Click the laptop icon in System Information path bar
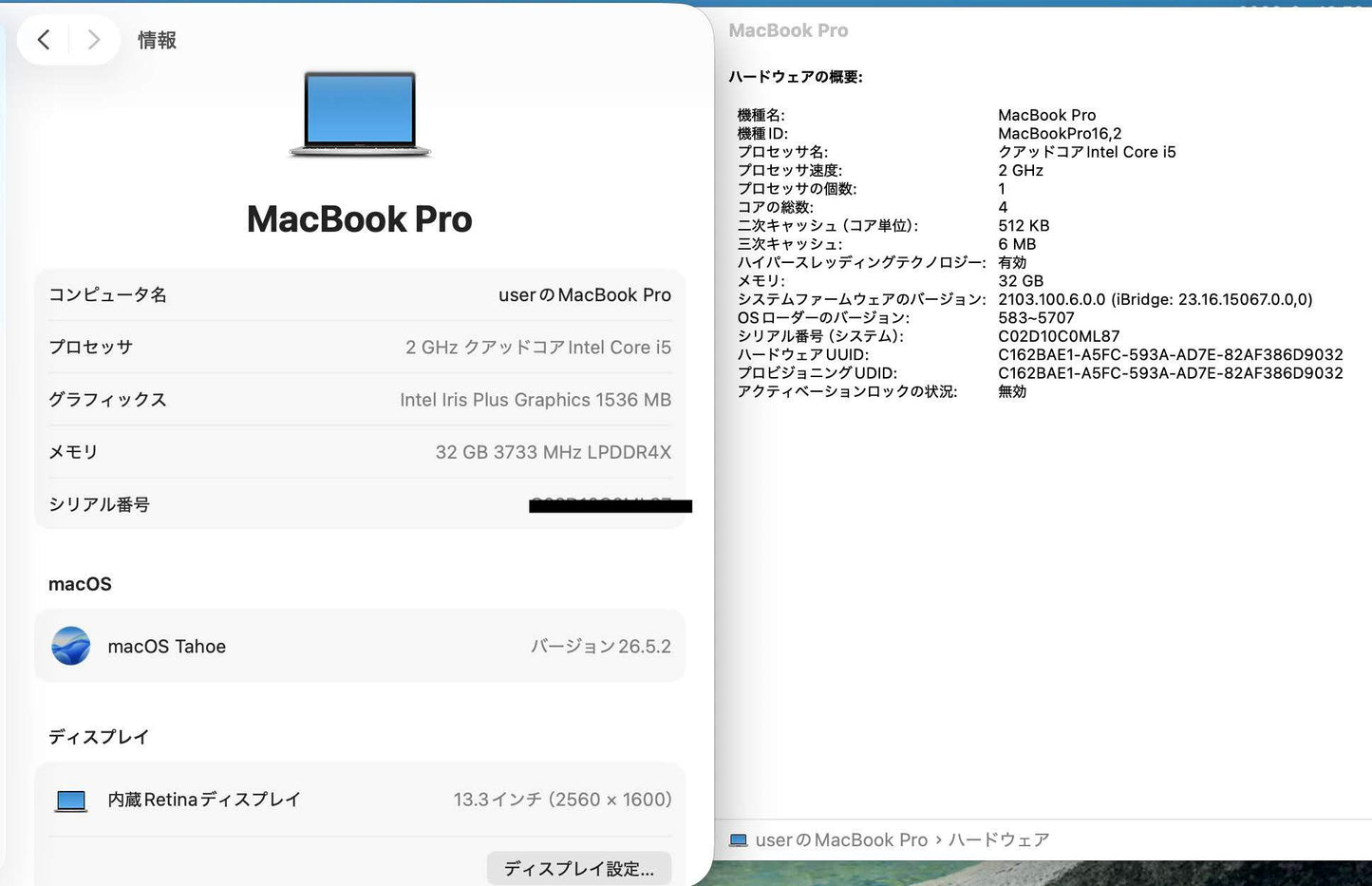Image resolution: width=1372 pixels, height=886 pixels. click(x=738, y=840)
